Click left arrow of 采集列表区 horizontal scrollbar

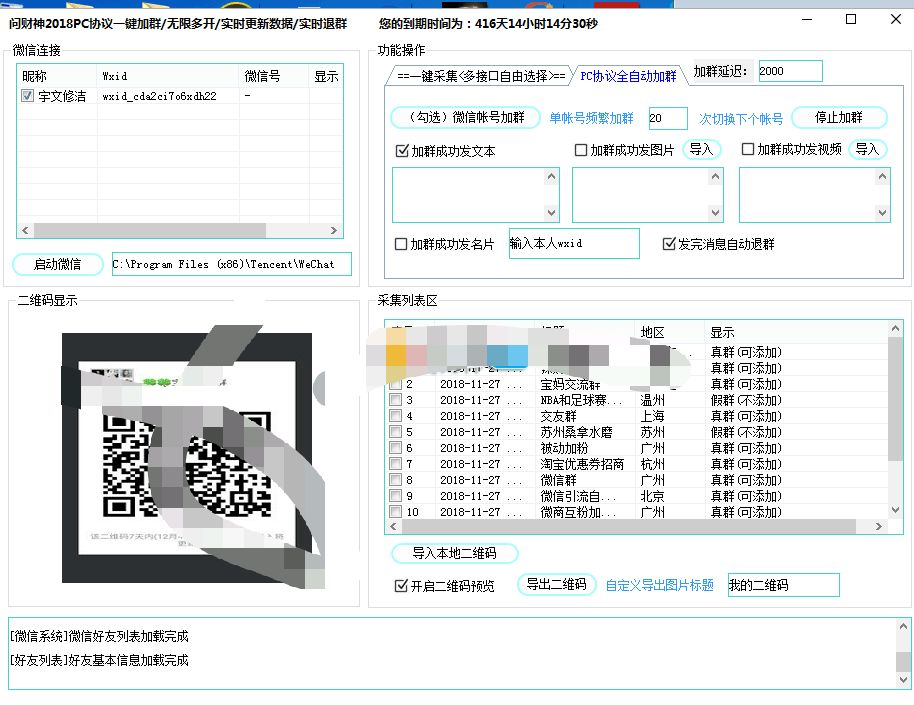tap(393, 527)
